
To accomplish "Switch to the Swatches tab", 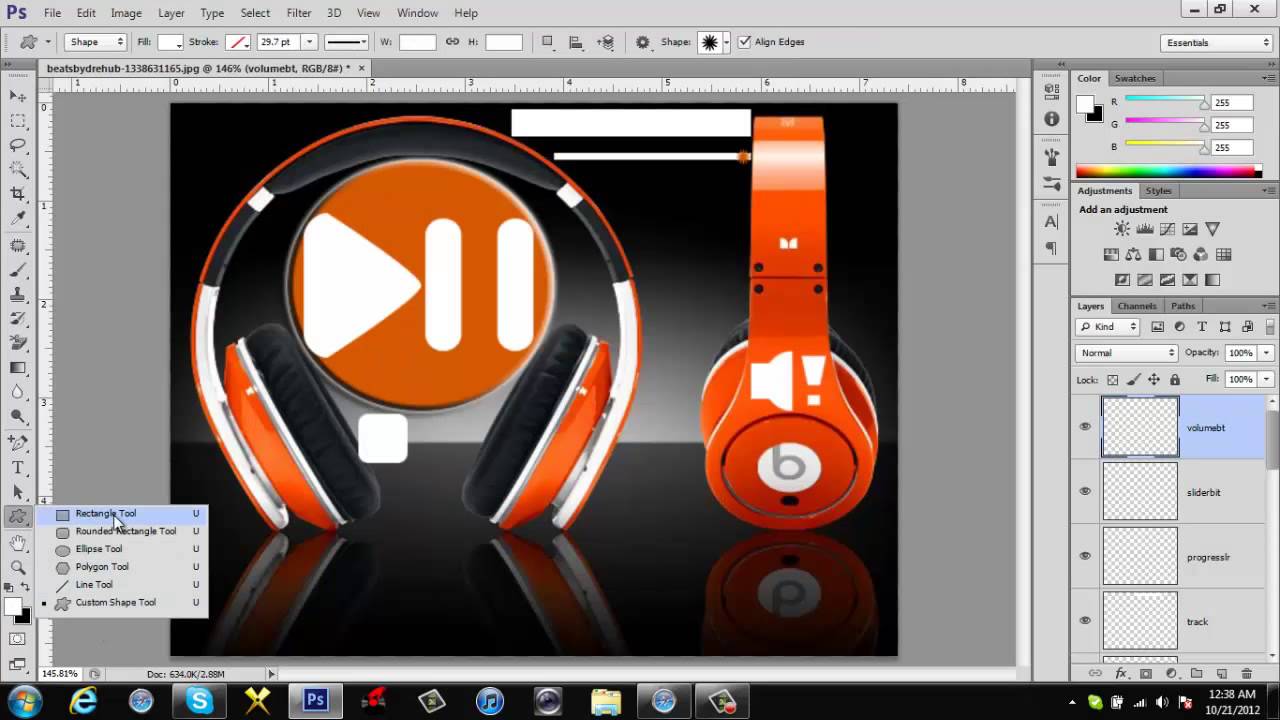I will pos(1135,78).
